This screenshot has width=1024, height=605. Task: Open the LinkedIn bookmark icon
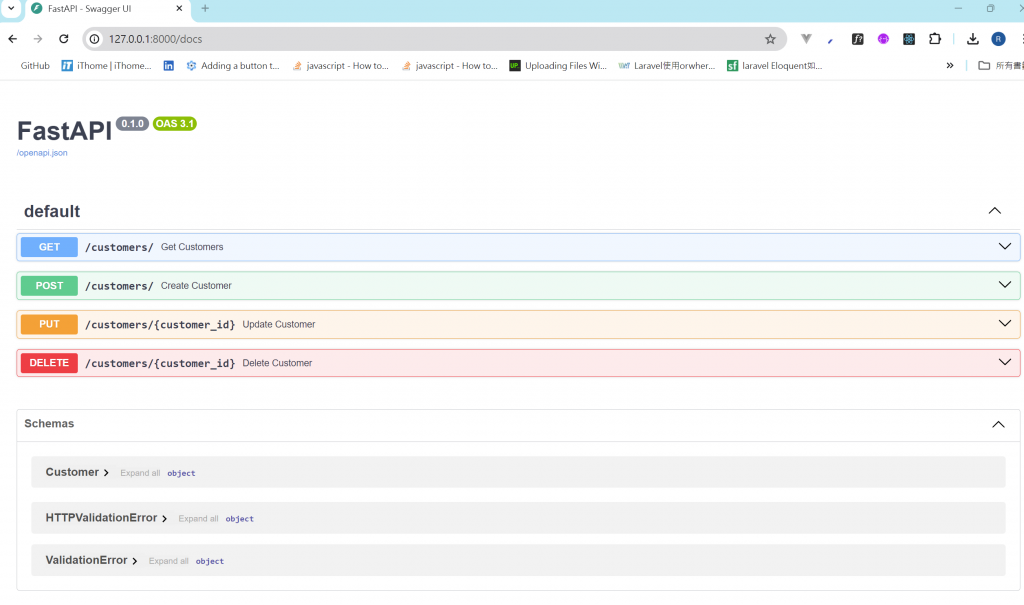click(168, 65)
